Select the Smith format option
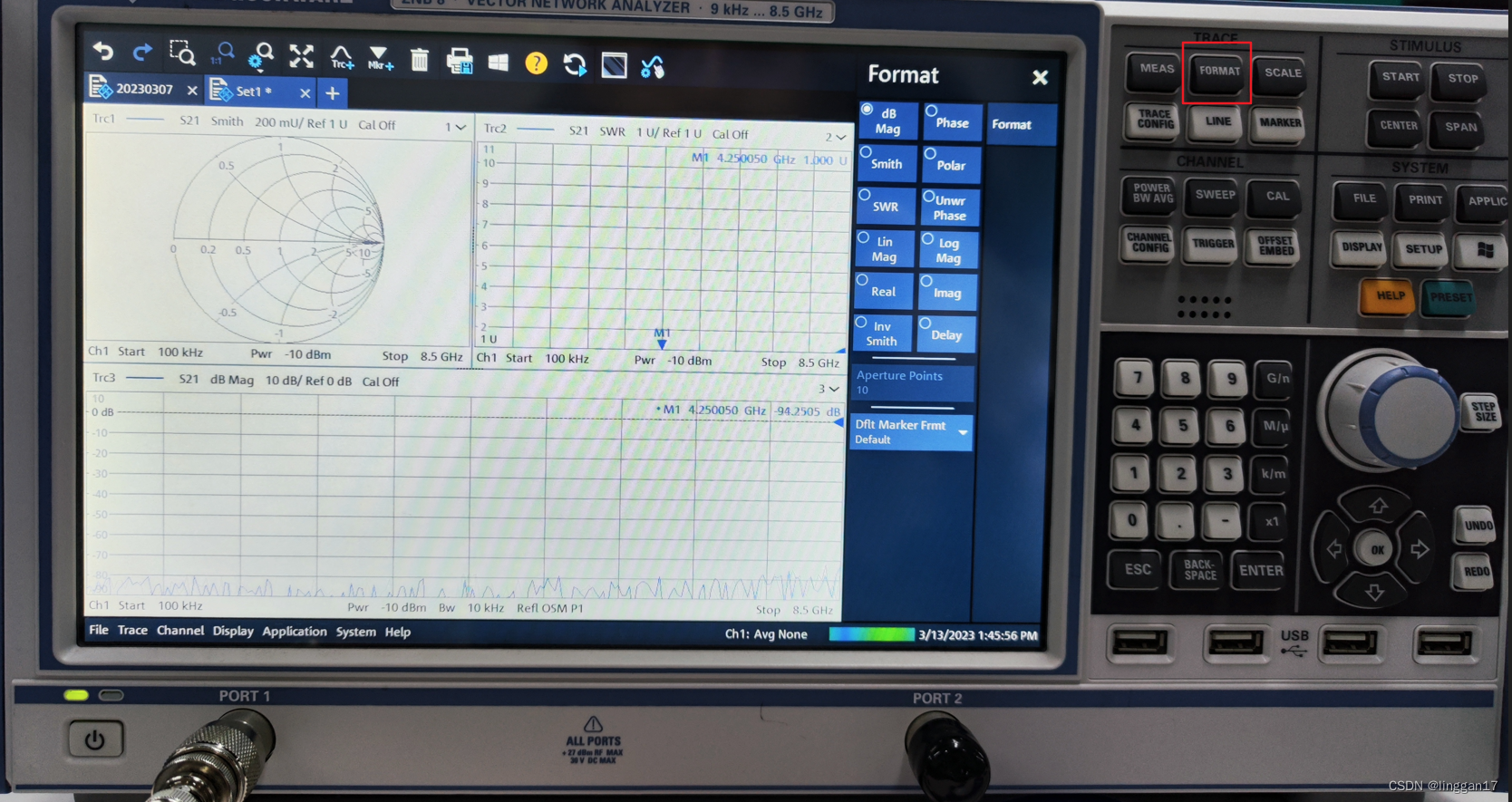 pyautogui.click(x=886, y=164)
